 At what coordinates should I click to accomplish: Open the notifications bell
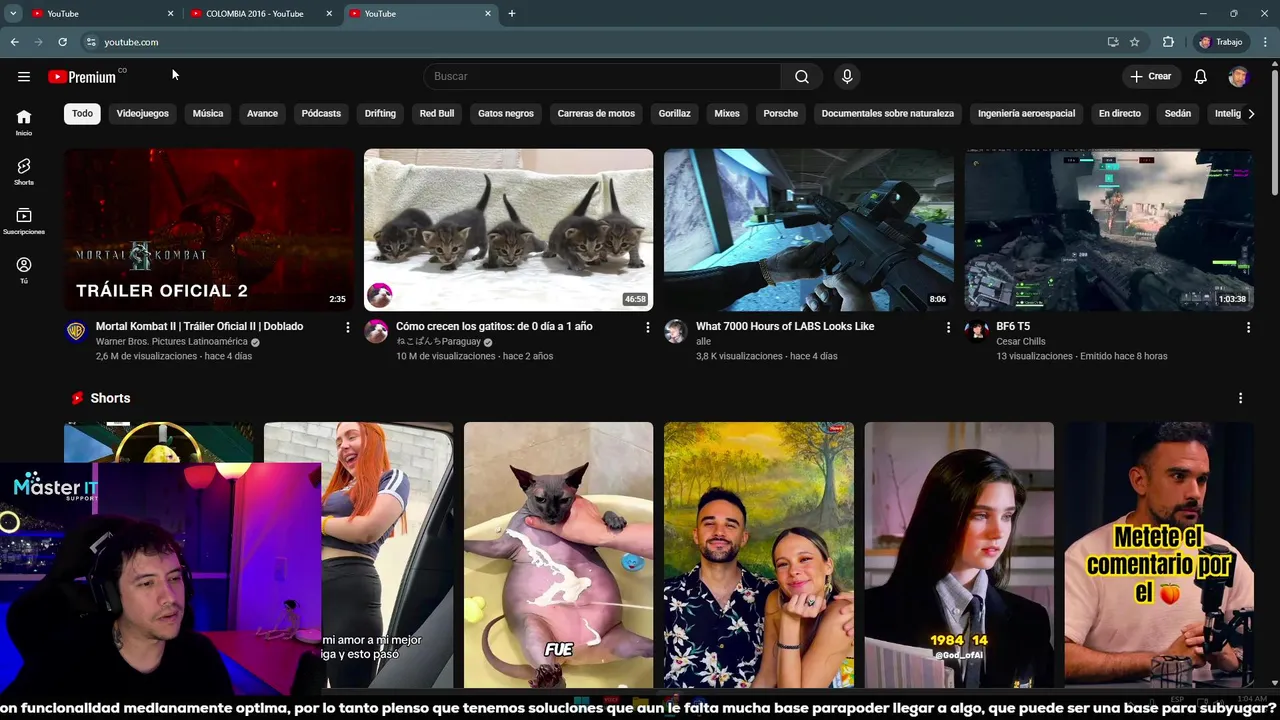1201,77
